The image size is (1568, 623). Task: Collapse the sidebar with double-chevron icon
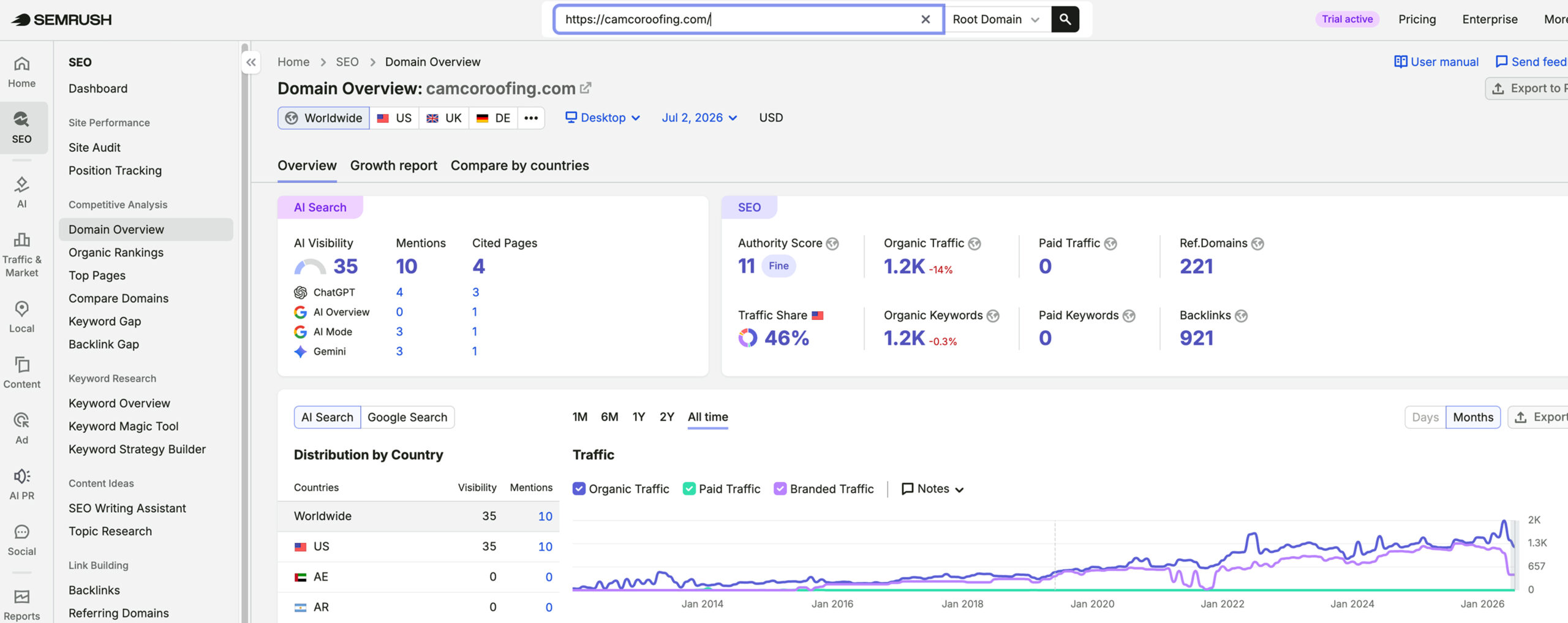(x=251, y=62)
